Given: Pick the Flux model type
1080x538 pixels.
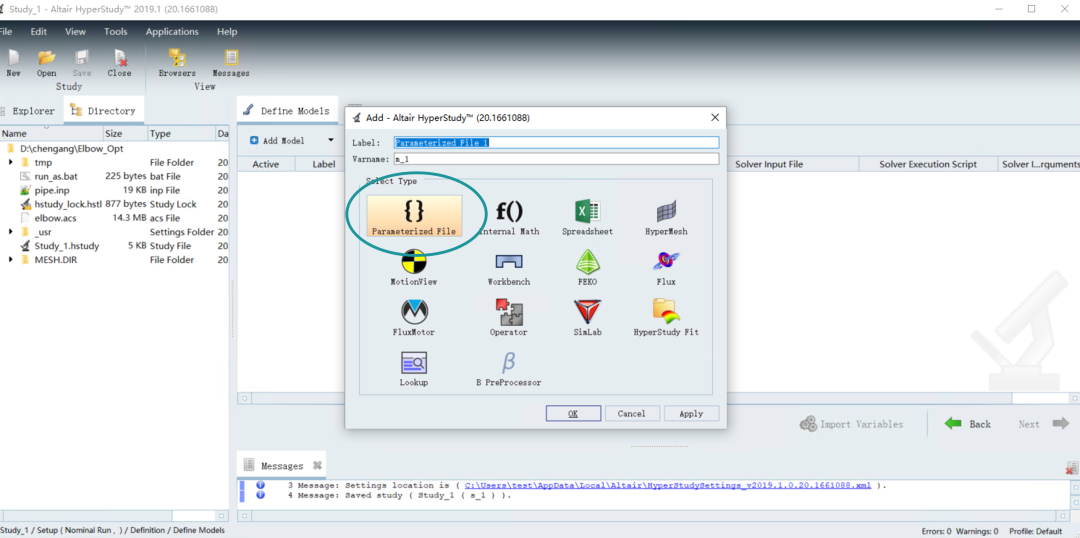Looking at the screenshot, I should point(665,268).
